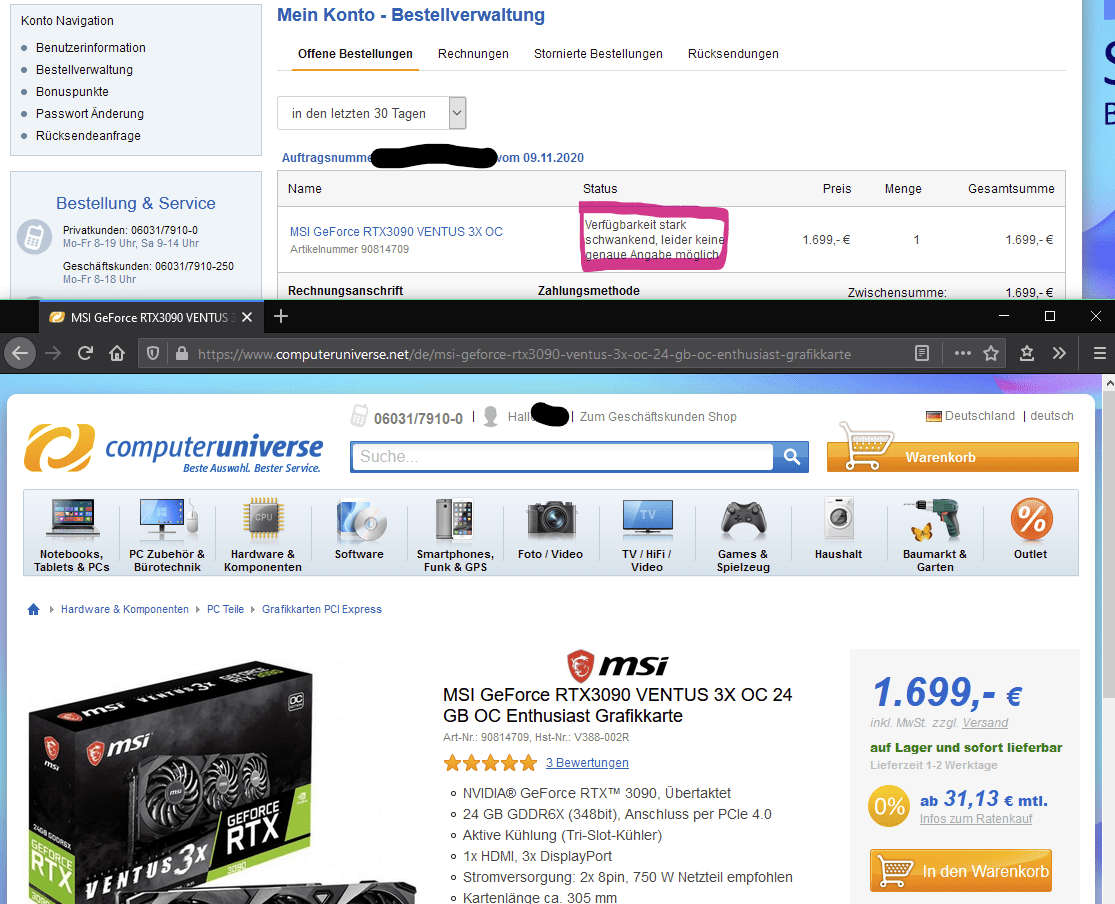Show site security via padlock icon
The image size is (1115, 904).
[x=182, y=353]
